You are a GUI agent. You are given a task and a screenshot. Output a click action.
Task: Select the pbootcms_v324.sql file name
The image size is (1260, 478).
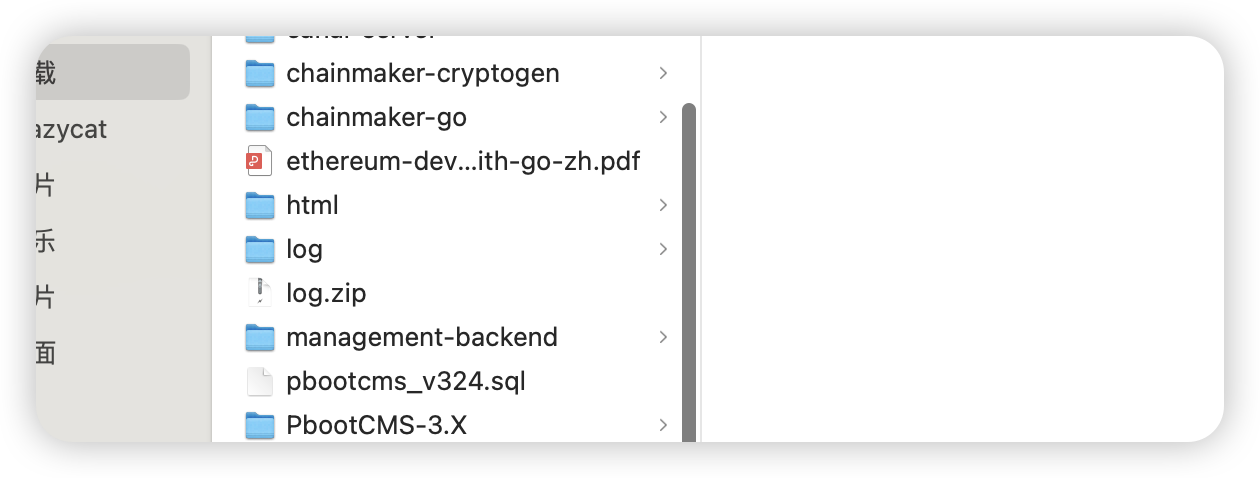[406, 381]
